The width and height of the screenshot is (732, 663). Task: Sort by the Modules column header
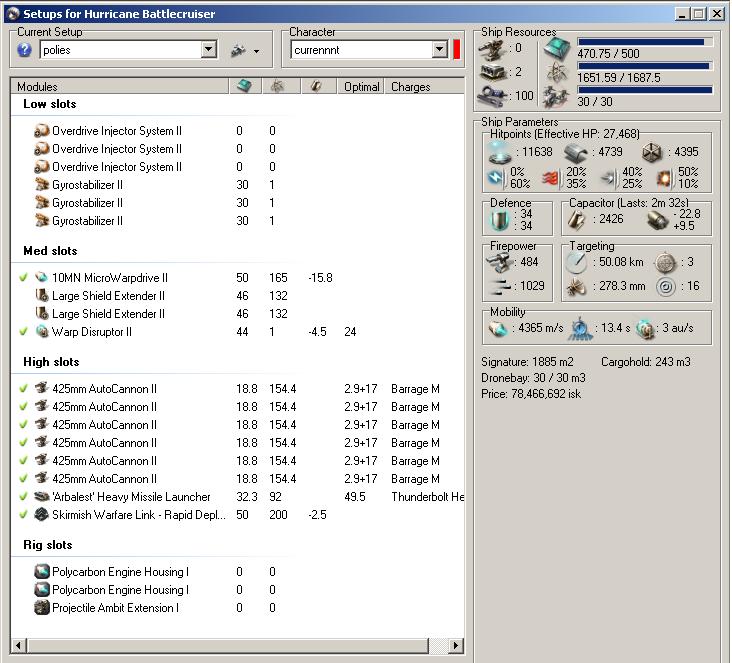tap(120, 86)
